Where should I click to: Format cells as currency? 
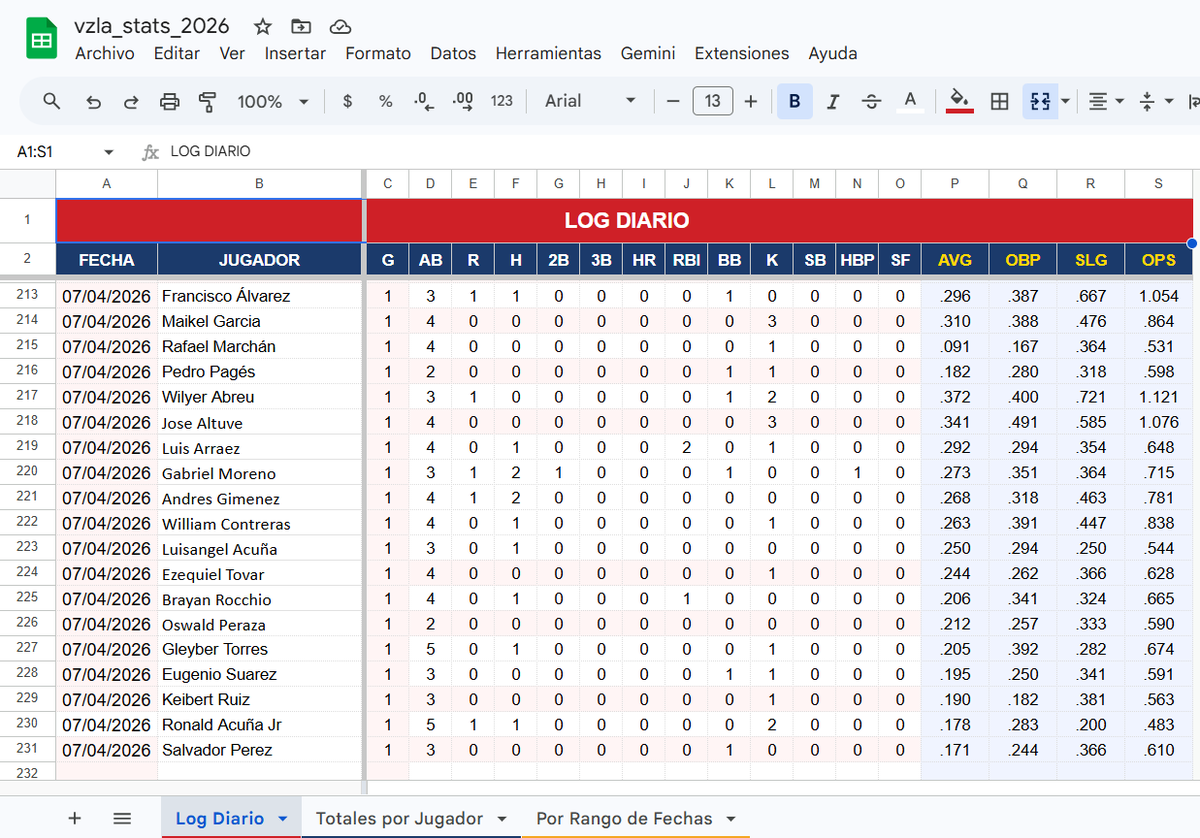tap(347, 101)
